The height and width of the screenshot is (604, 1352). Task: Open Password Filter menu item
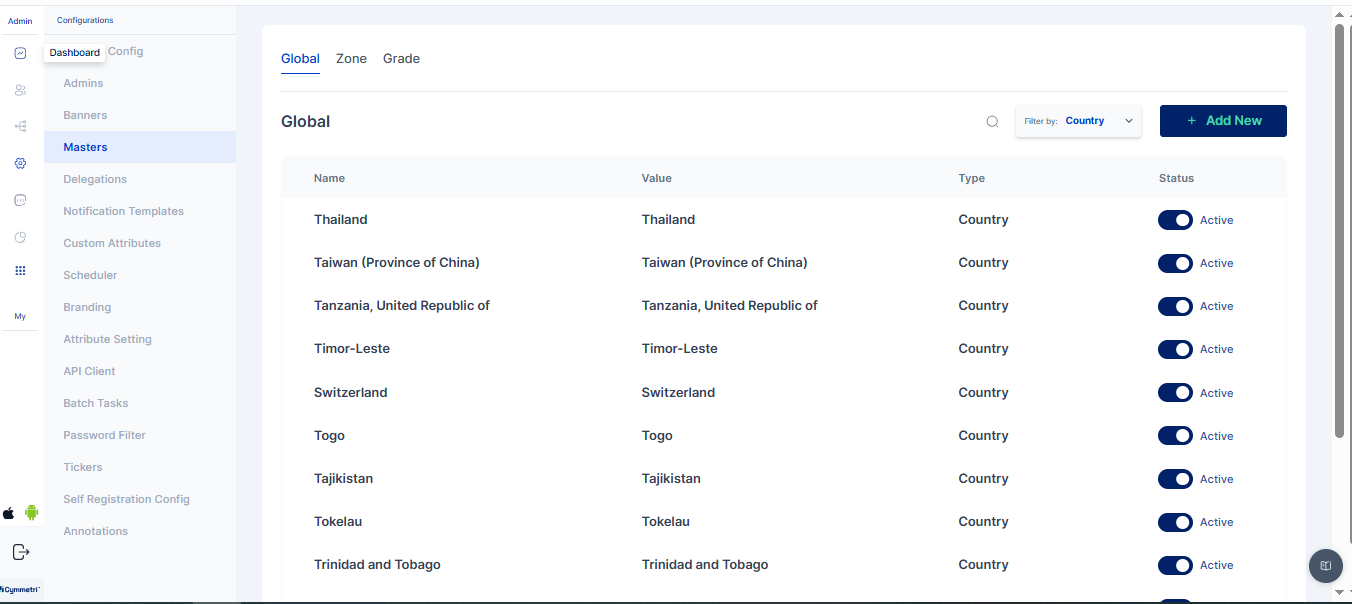tap(104, 435)
